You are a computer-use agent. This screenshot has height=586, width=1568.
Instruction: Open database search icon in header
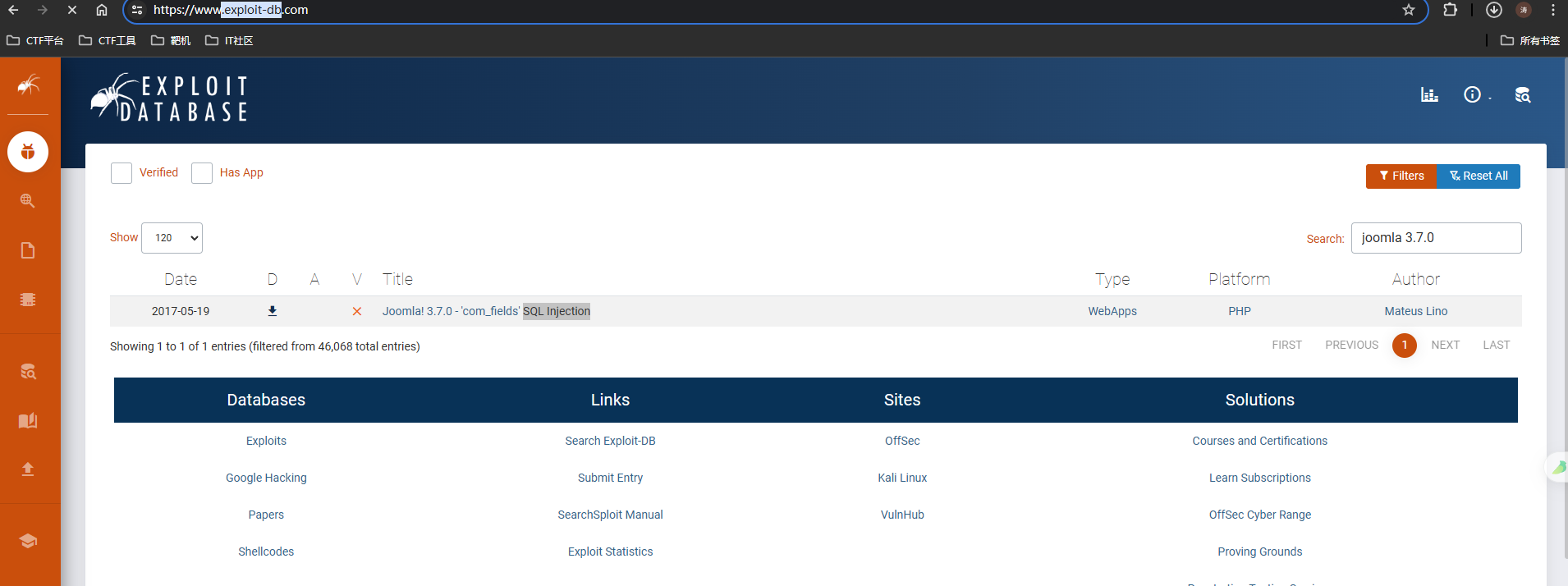pos(1523,94)
